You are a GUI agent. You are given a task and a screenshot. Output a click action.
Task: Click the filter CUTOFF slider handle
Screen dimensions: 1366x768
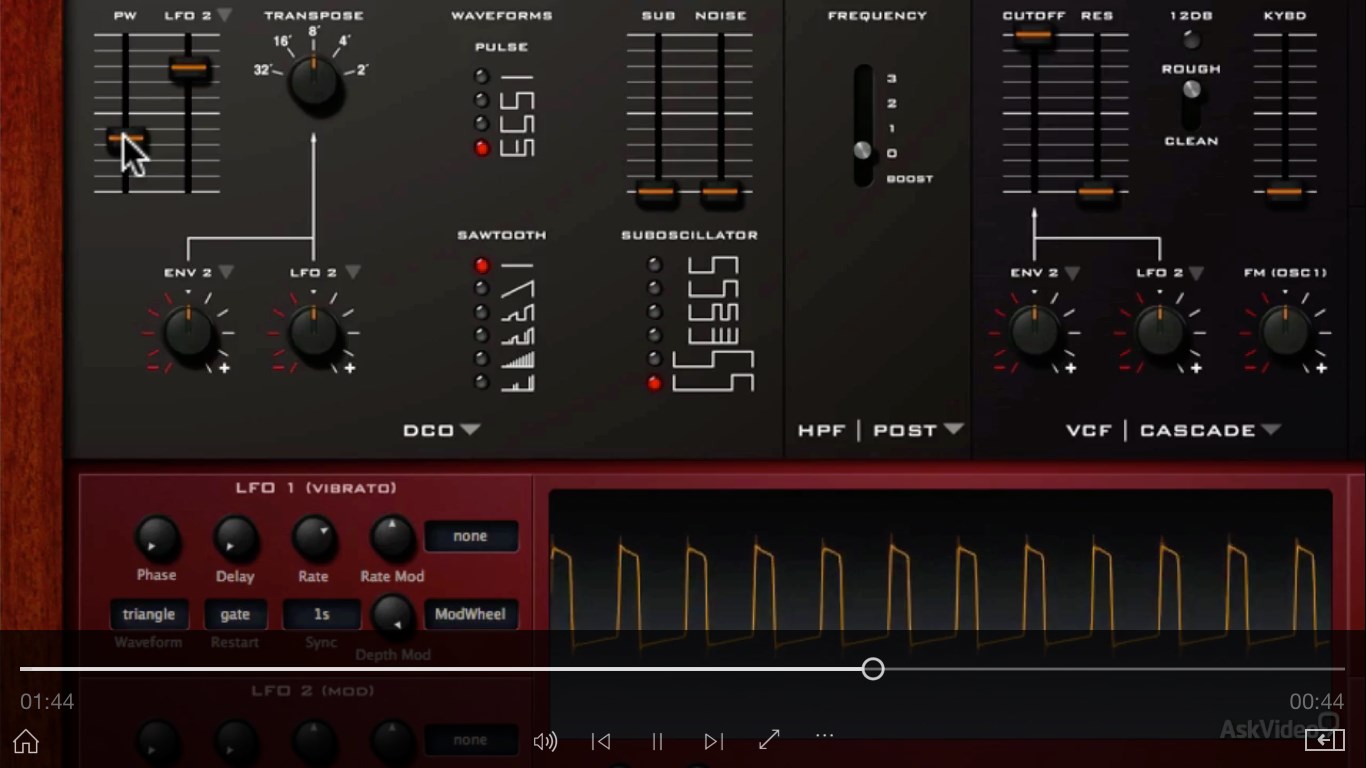point(1034,37)
